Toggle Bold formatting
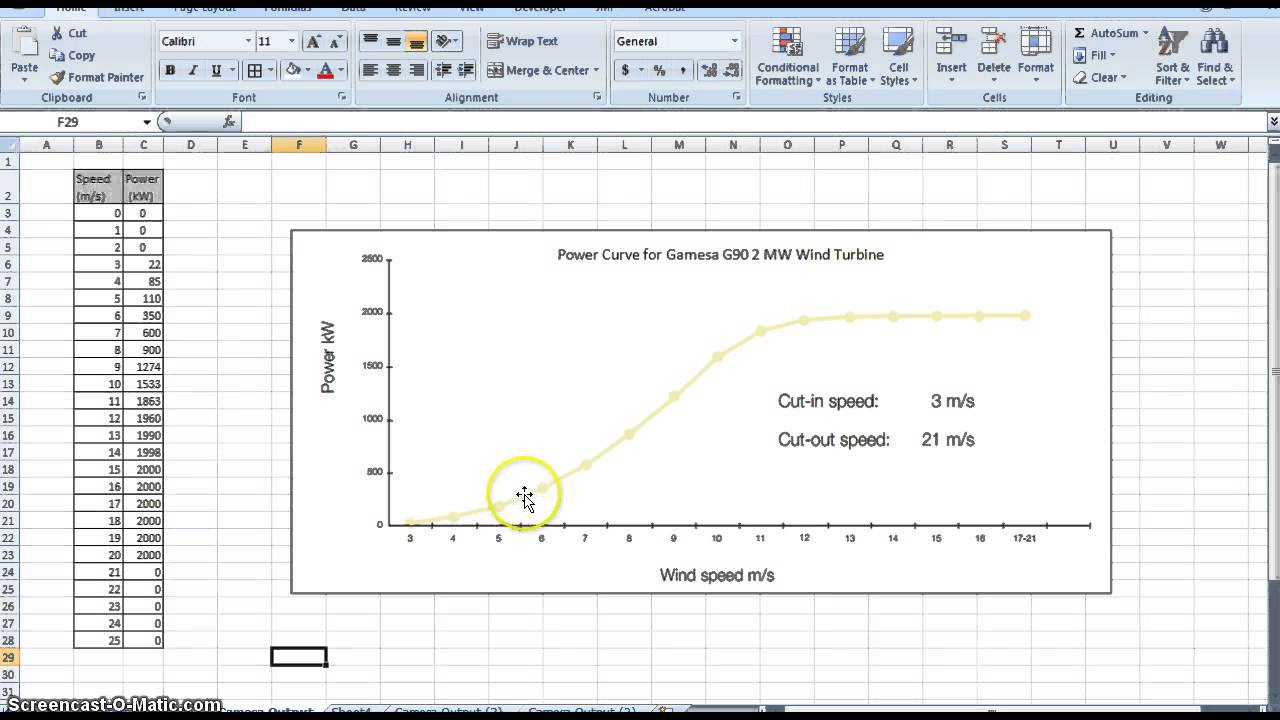Image resolution: width=1280 pixels, height=720 pixels. [170, 70]
